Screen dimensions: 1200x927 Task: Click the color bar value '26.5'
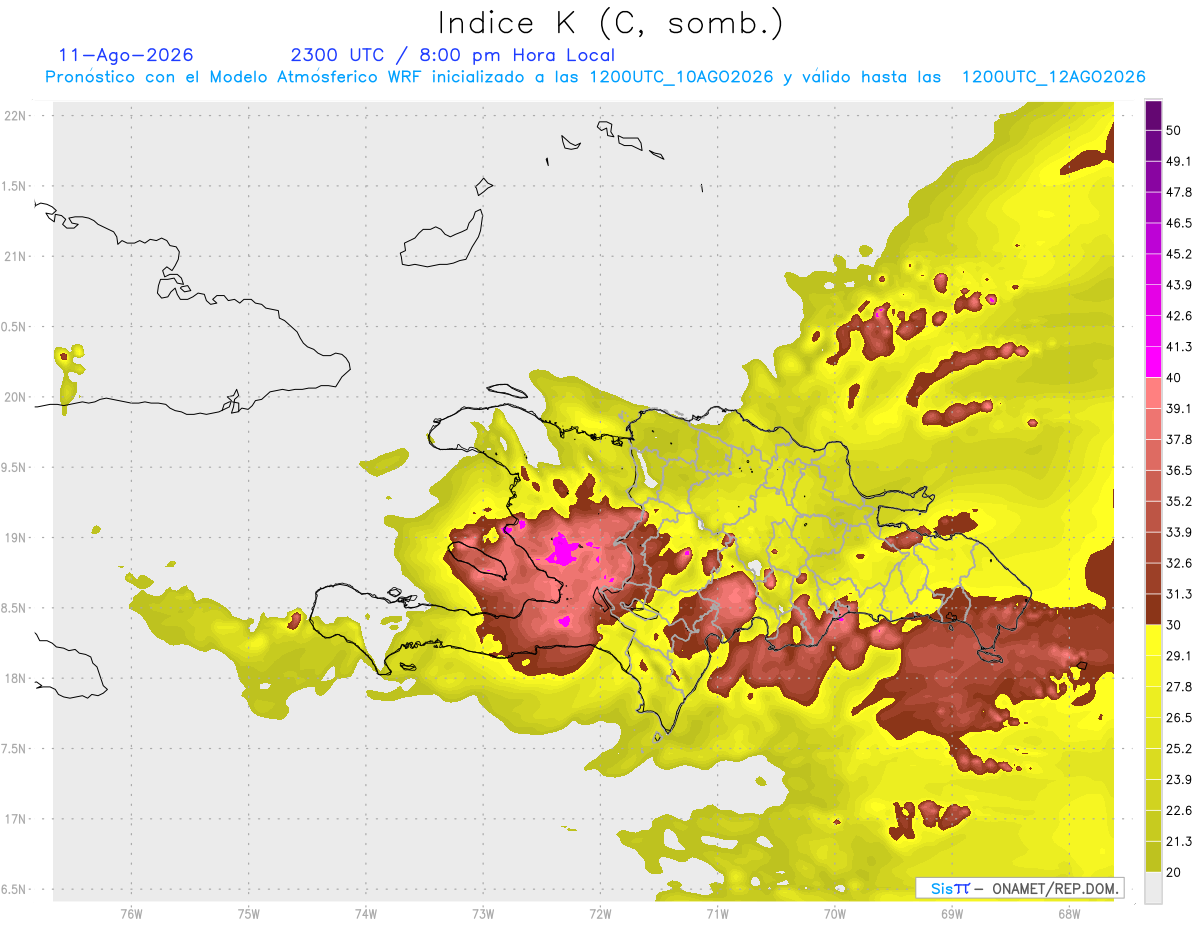[x=1179, y=718]
